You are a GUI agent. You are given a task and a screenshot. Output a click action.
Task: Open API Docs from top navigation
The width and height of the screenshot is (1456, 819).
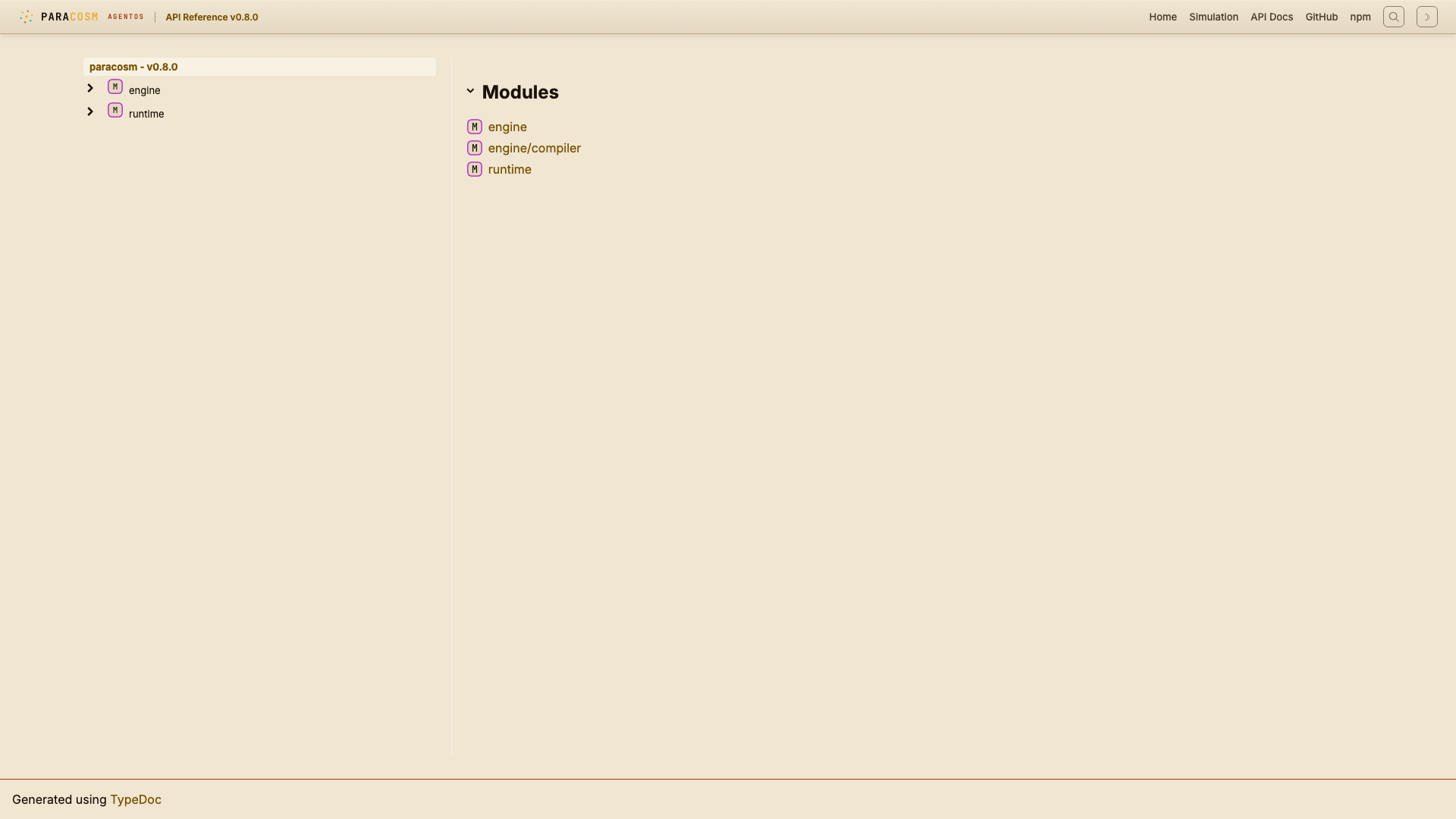pyautogui.click(x=1271, y=17)
